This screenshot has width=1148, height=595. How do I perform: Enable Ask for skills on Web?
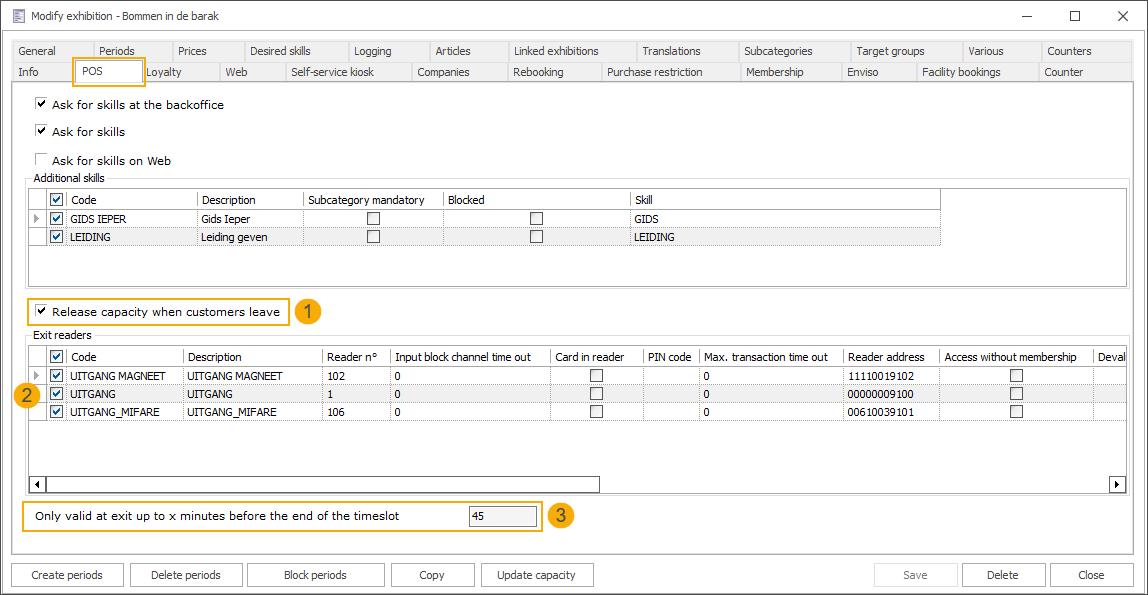tap(41, 160)
